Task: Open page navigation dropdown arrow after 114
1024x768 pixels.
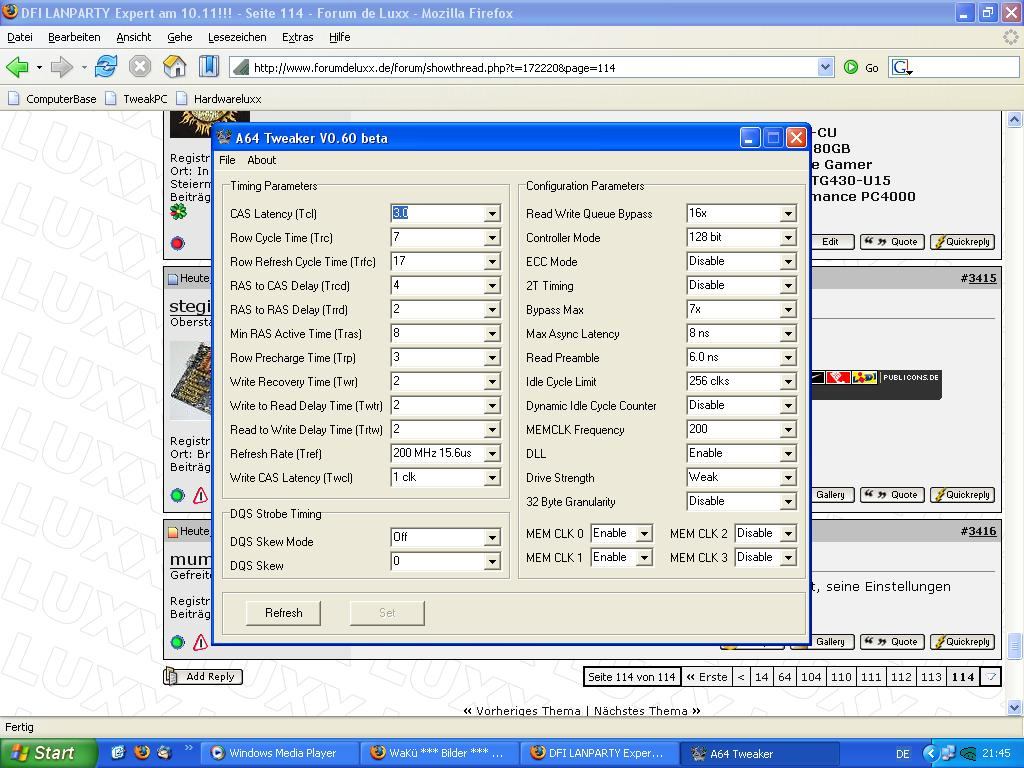Action: click(991, 677)
